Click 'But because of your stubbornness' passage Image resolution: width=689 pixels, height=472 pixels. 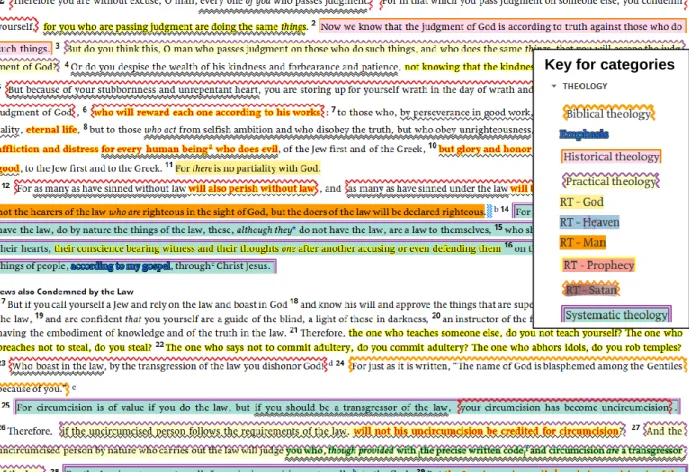pos(133,90)
